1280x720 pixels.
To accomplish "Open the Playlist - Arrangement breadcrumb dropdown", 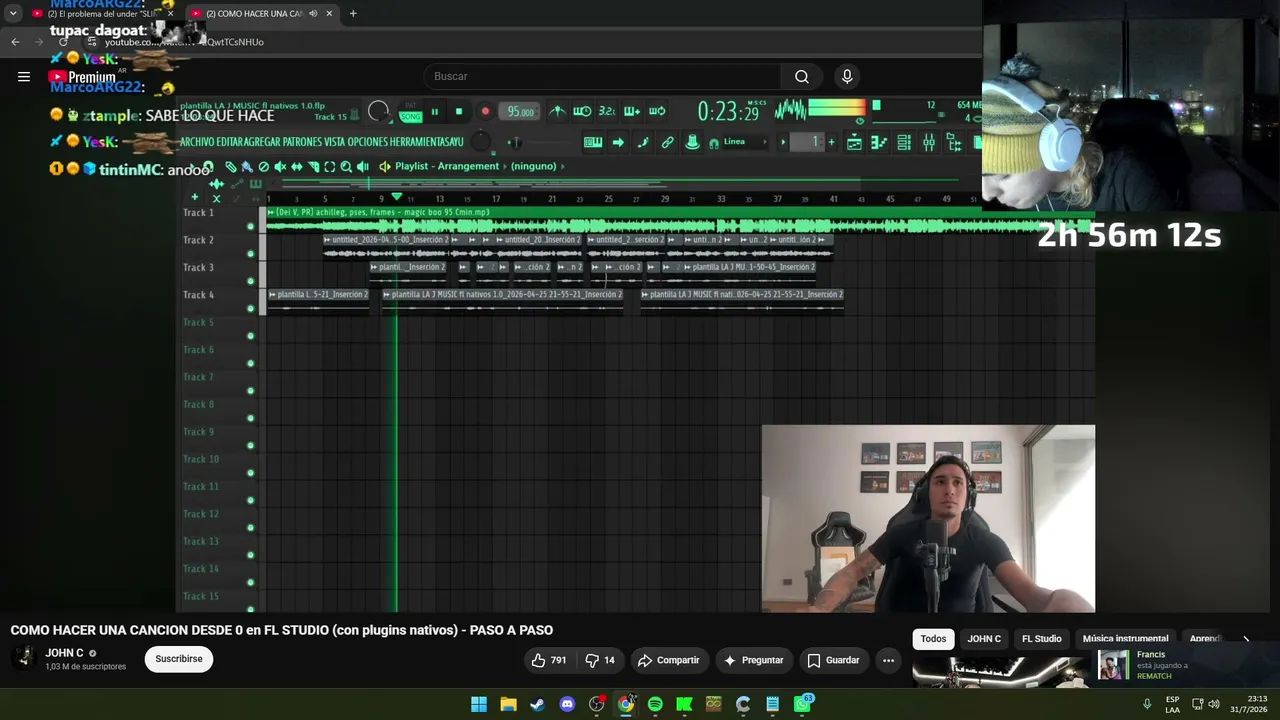I will point(447,166).
